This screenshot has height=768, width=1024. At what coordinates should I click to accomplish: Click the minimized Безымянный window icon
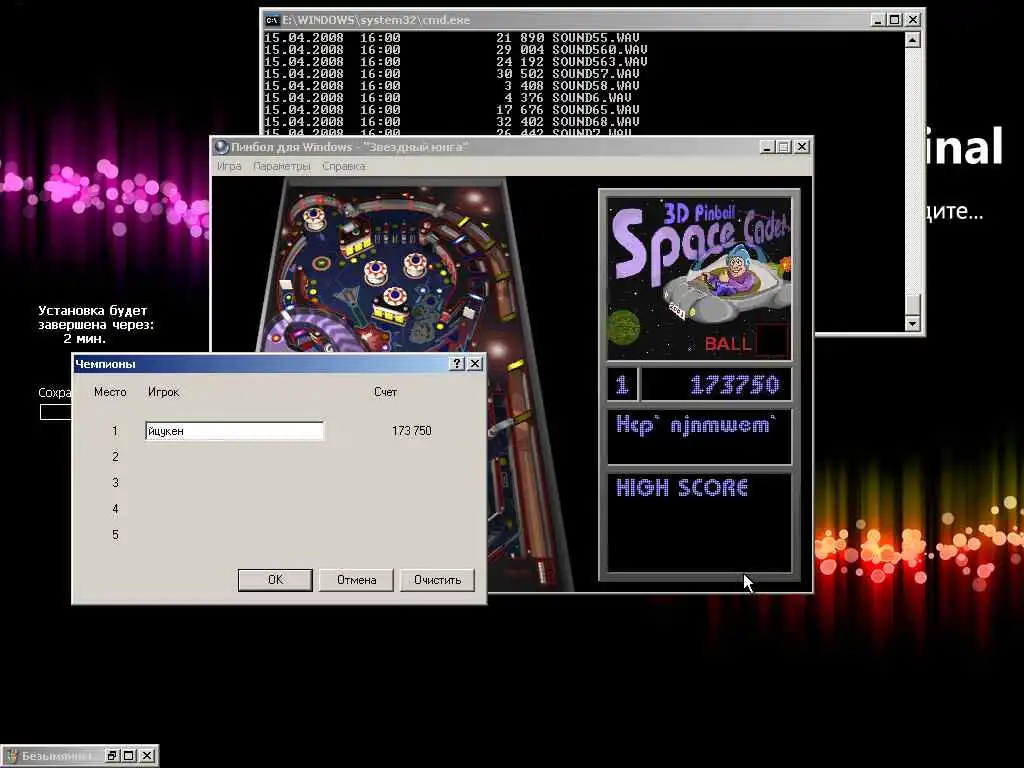[x=12, y=756]
